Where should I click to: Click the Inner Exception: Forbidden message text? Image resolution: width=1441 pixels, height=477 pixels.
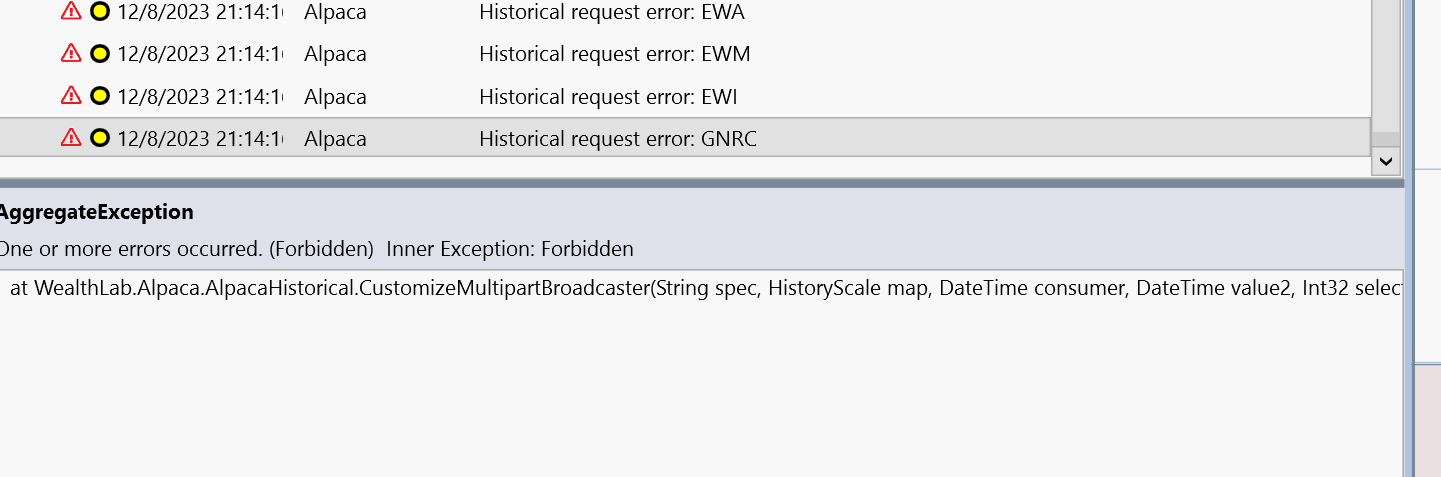(510, 249)
